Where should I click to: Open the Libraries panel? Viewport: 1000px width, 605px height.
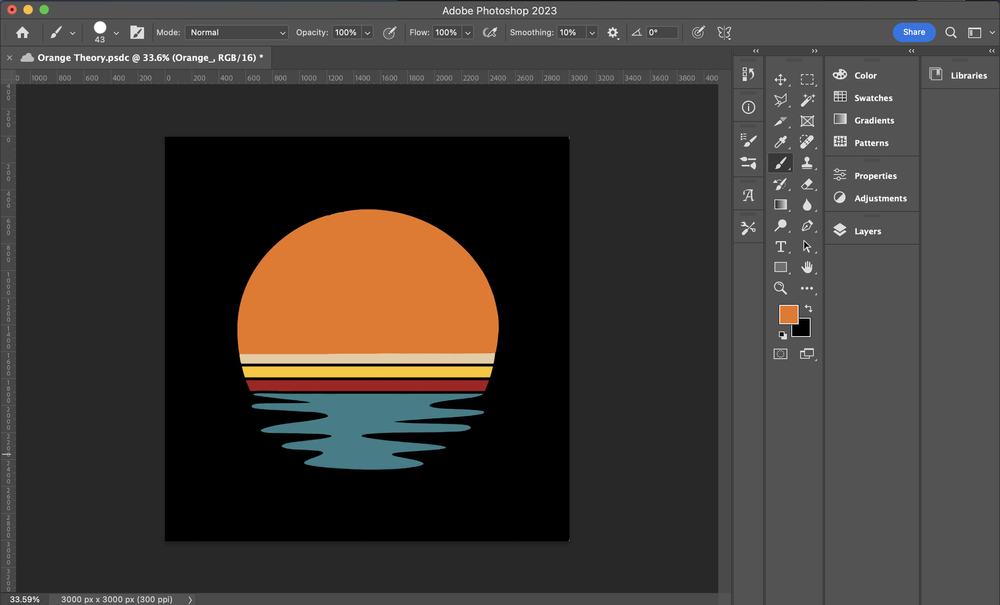point(968,75)
